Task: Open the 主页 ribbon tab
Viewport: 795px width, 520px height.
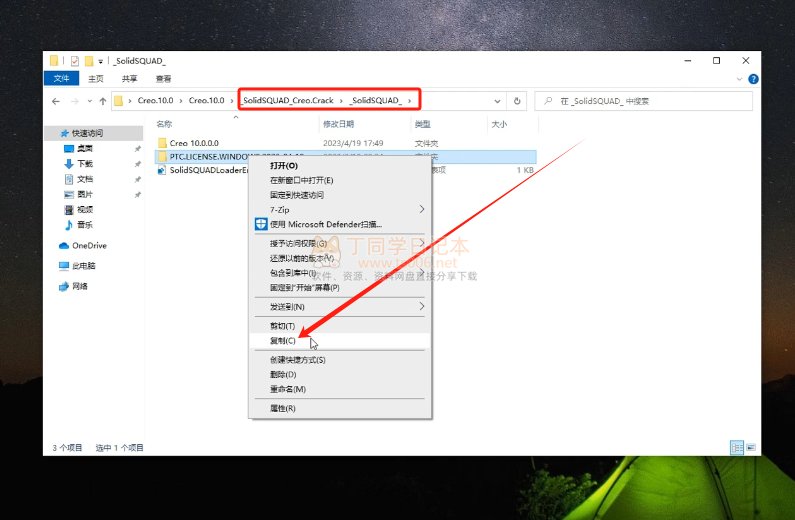Action: (x=95, y=79)
